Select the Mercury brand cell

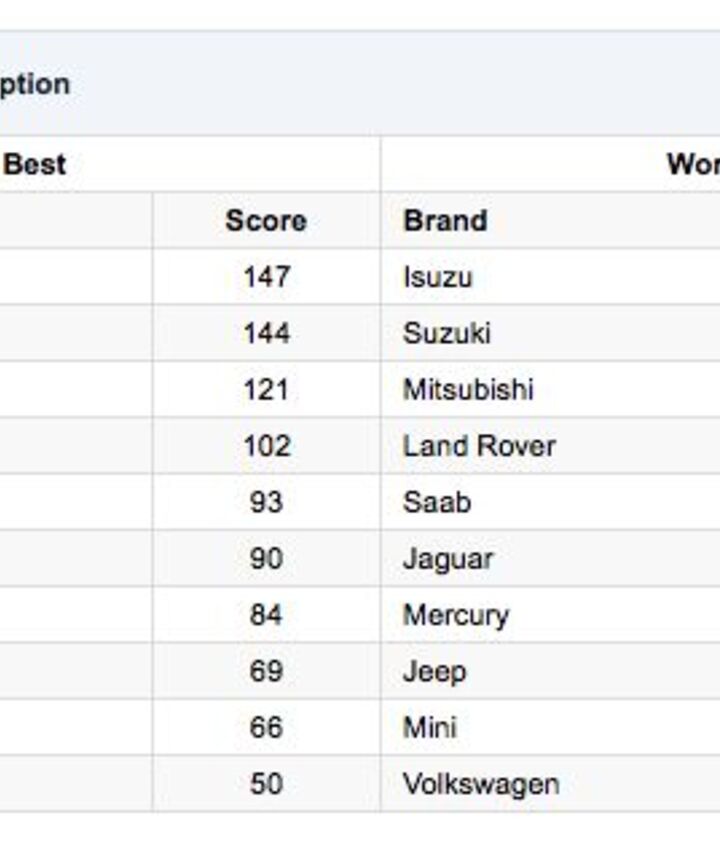coord(455,614)
